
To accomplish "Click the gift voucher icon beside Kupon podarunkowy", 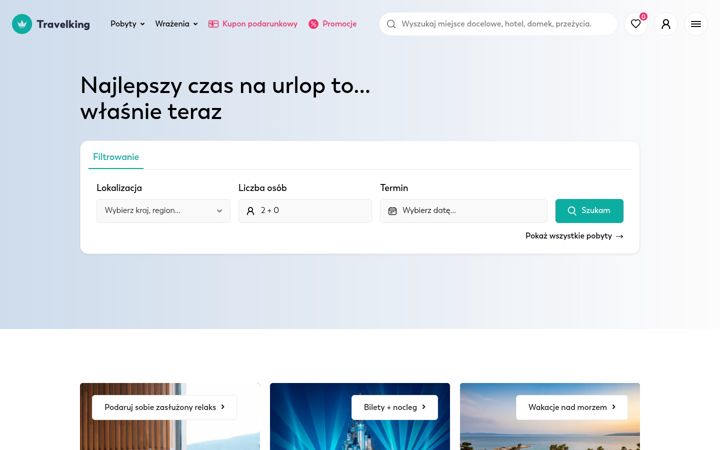I will pos(213,24).
